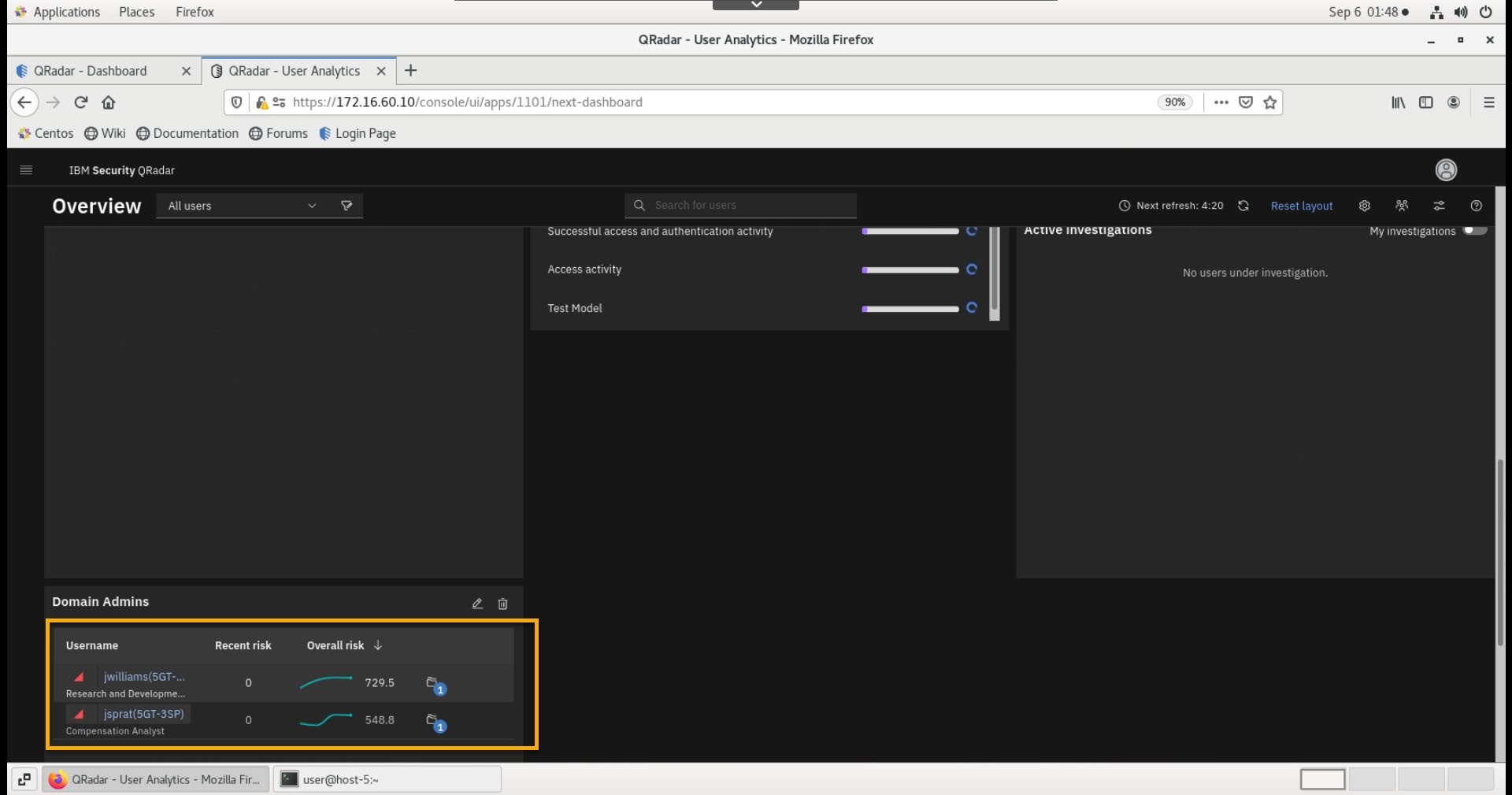The width and height of the screenshot is (1512, 795).
Task: Toggle the My investigations switch
Action: click(x=1474, y=231)
